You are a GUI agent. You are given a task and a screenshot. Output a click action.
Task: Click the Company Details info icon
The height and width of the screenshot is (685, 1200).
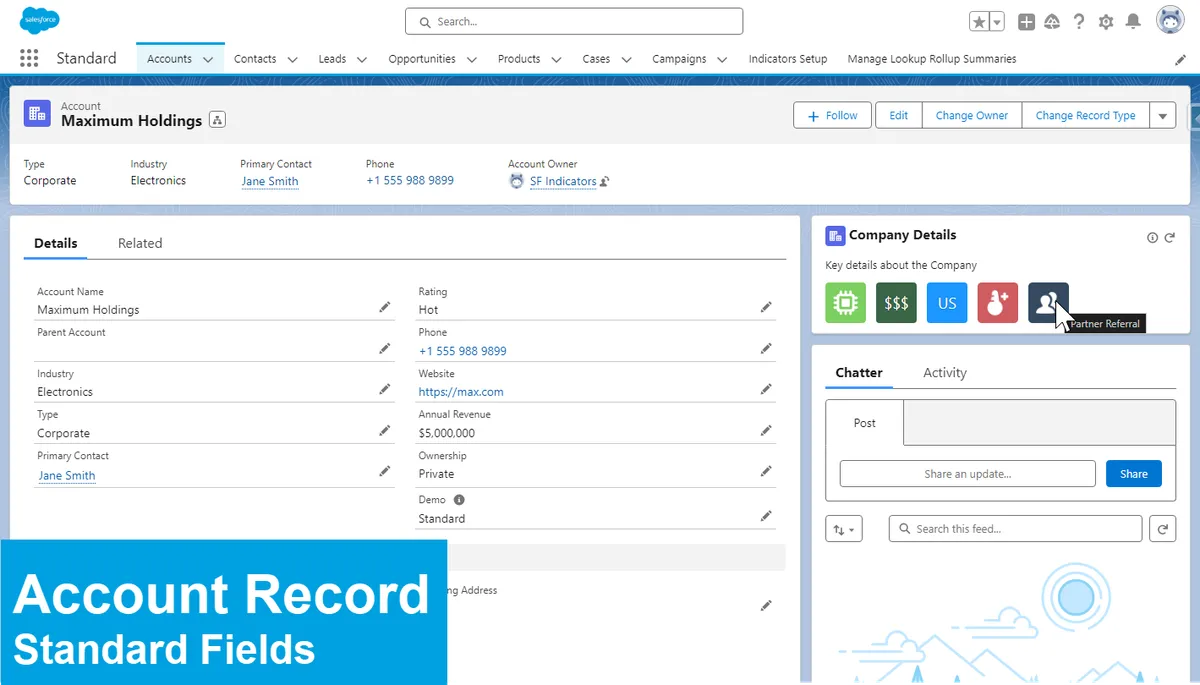[1152, 238]
